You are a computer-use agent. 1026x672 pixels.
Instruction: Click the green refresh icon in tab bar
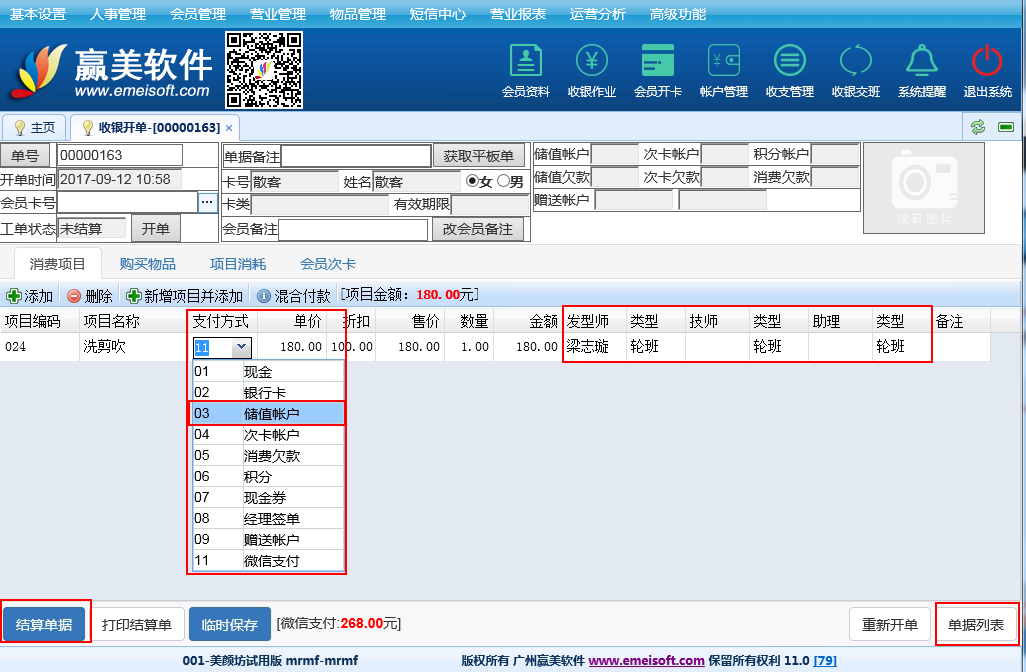pyautogui.click(x=978, y=127)
